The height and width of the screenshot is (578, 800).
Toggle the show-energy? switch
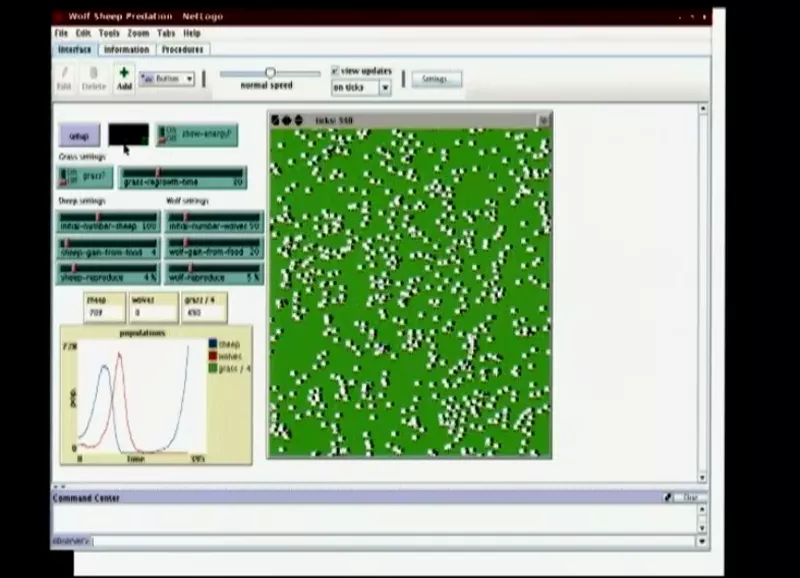point(197,134)
